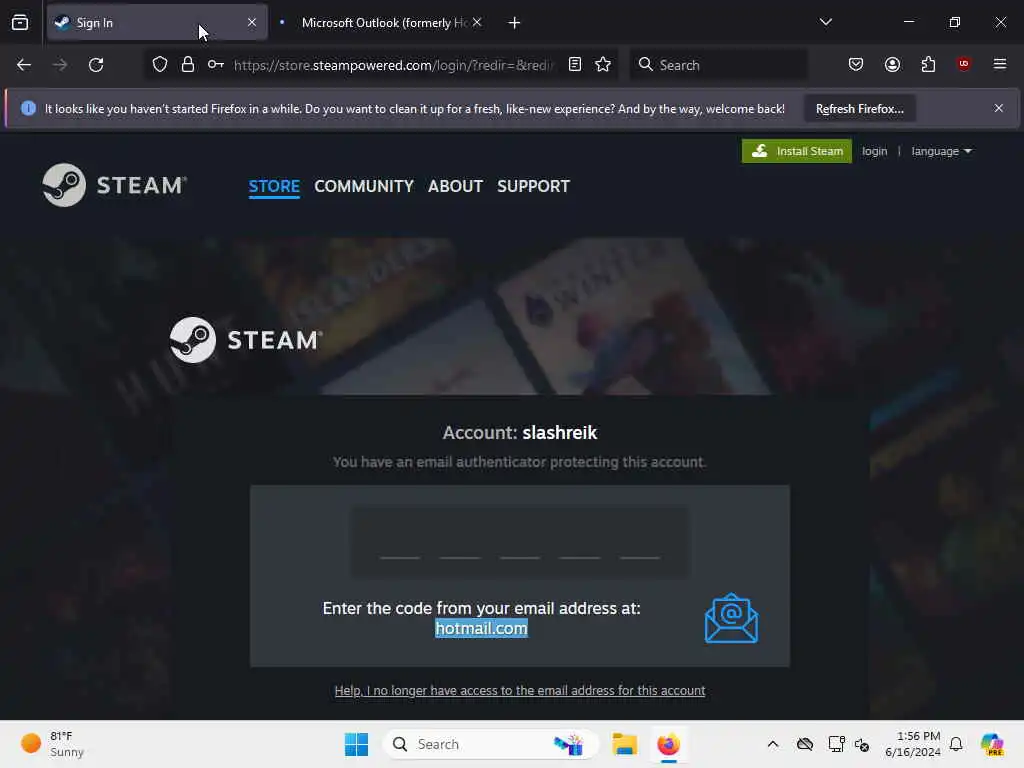Image resolution: width=1024 pixels, height=768 pixels.
Task: Click the taskbar Search box
Action: (x=490, y=744)
